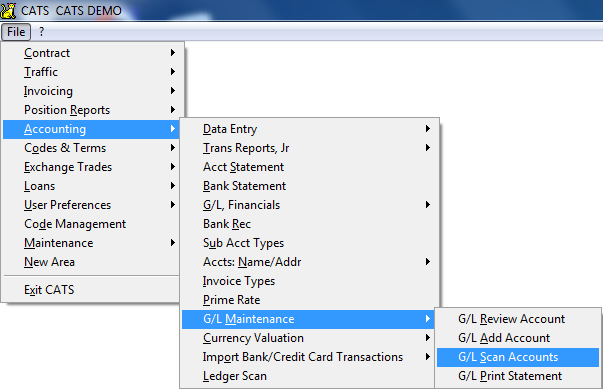Screen dimensions: 603x389
Task: Expand the arrow beside Currency Valuation
Action: [x=428, y=338]
